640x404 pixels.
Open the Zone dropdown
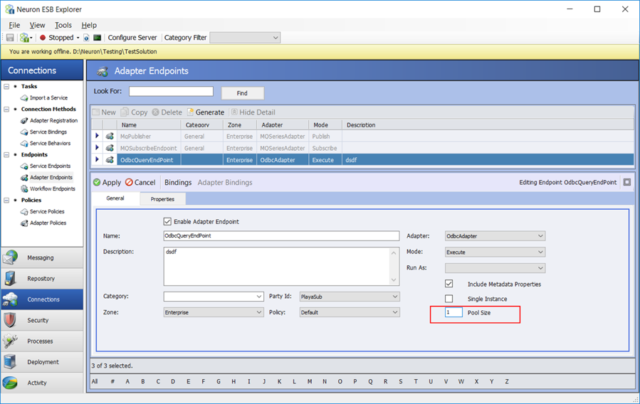click(213, 313)
